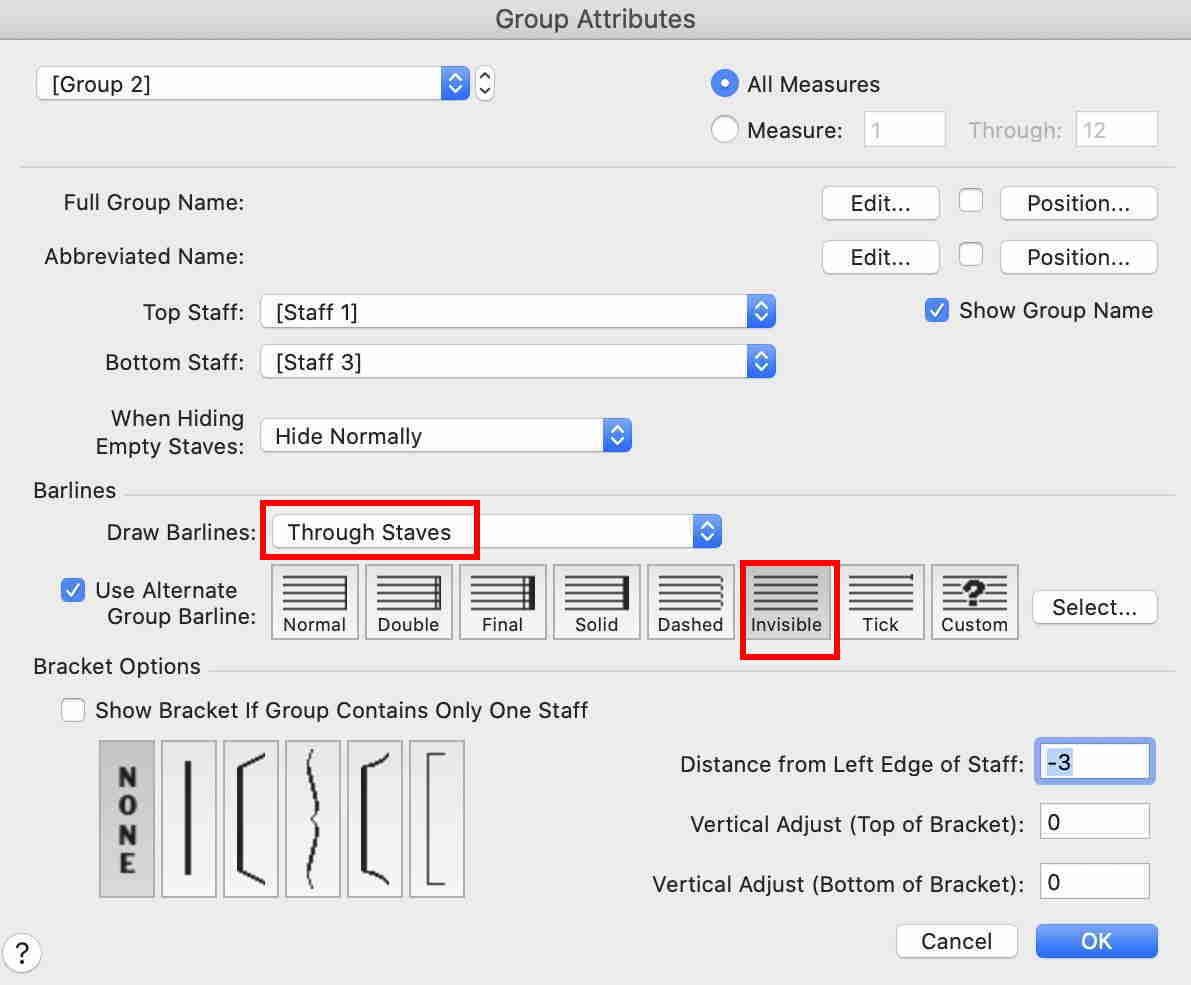
Task: Click Edit for Full Group Name
Action: tap(880, 203)
